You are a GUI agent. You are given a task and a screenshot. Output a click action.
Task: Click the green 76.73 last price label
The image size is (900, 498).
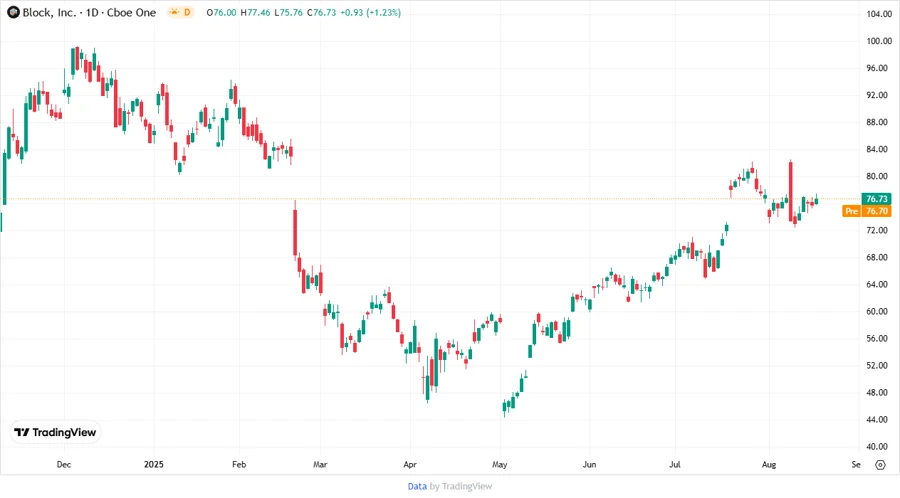pyautogui.click(x=877, y=199)
